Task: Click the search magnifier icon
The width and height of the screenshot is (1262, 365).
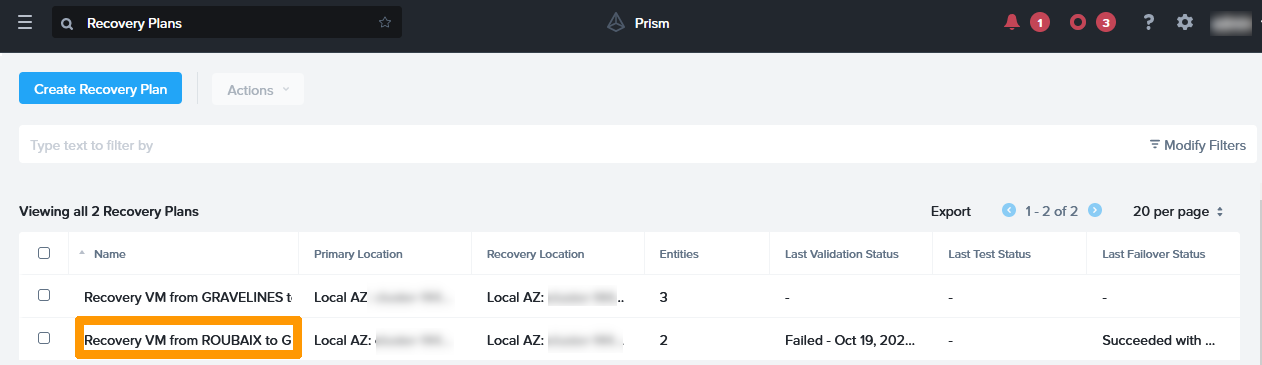Action: click(68, 23)
